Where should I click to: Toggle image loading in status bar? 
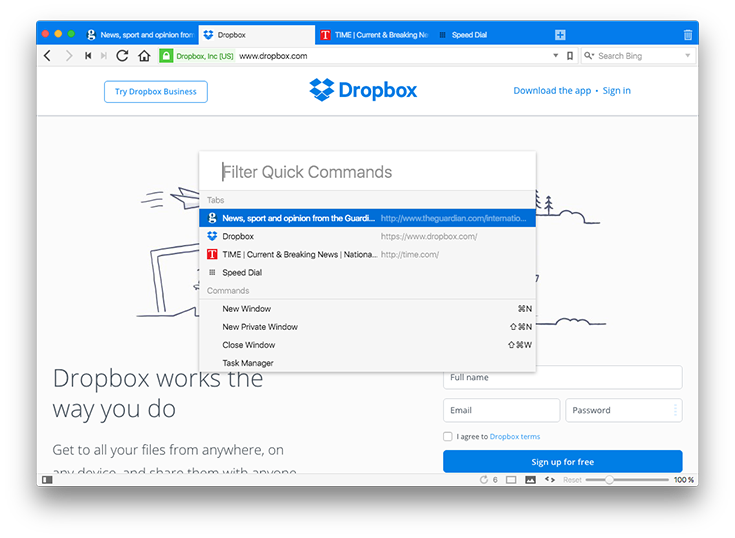coord(530,479)
